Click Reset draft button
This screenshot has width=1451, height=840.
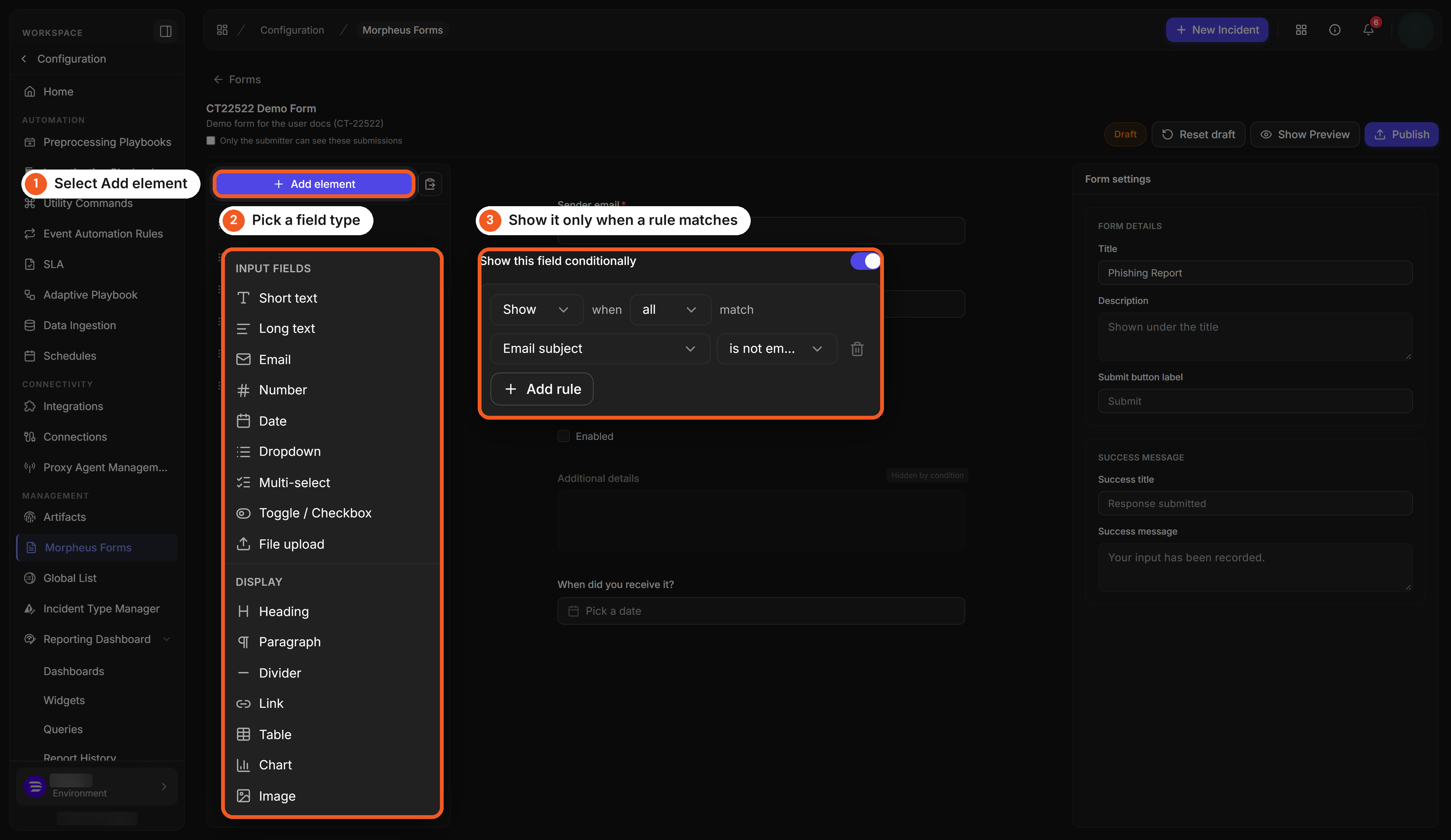[x=1198, y=134]
